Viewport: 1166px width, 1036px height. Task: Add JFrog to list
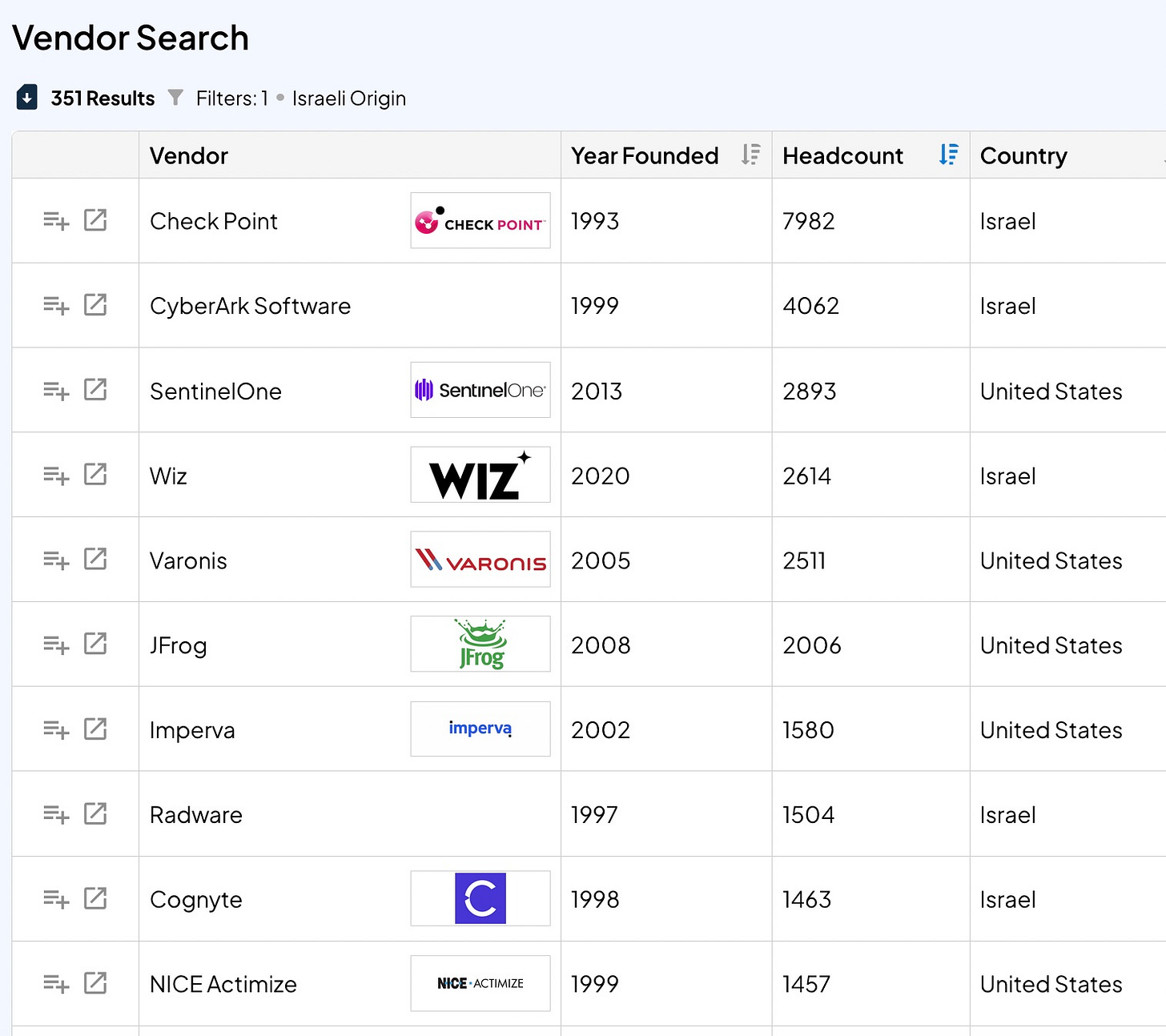coord(56,644)
